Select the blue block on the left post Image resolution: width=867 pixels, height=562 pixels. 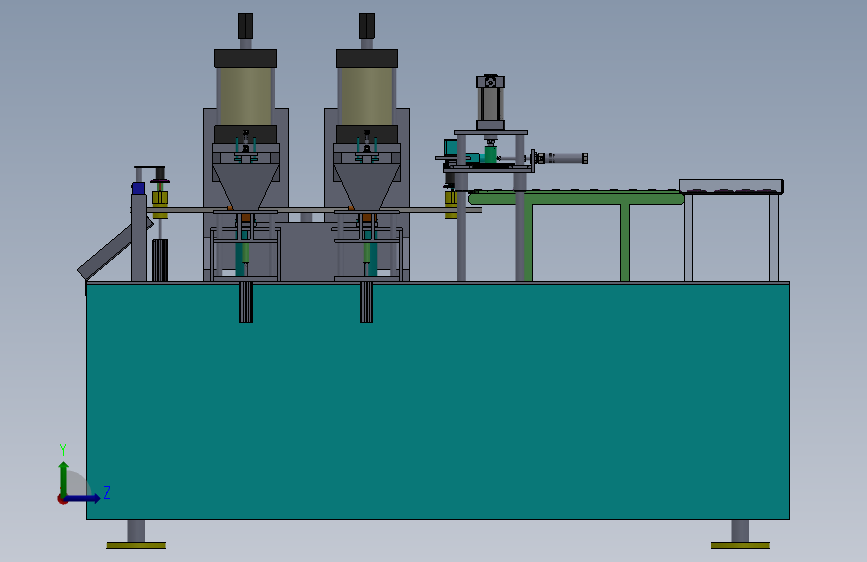click(138, 188)
